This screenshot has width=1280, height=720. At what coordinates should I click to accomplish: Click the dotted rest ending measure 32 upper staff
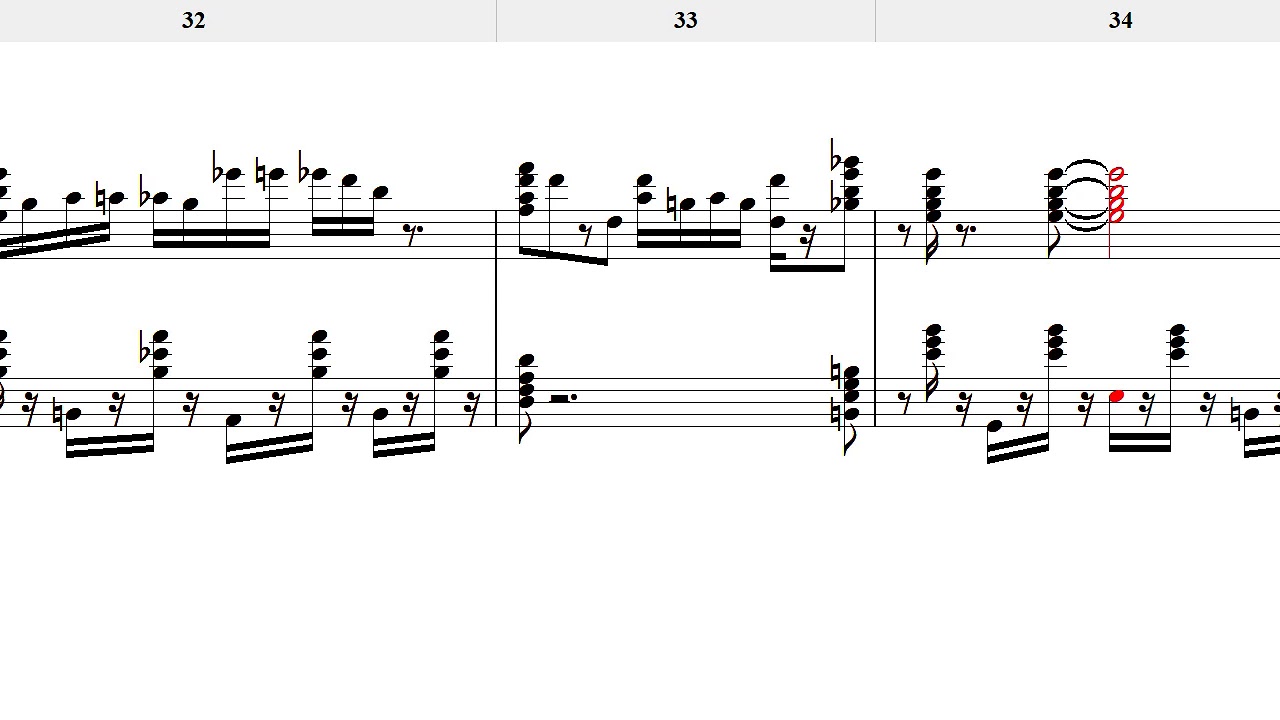(412, 233)
